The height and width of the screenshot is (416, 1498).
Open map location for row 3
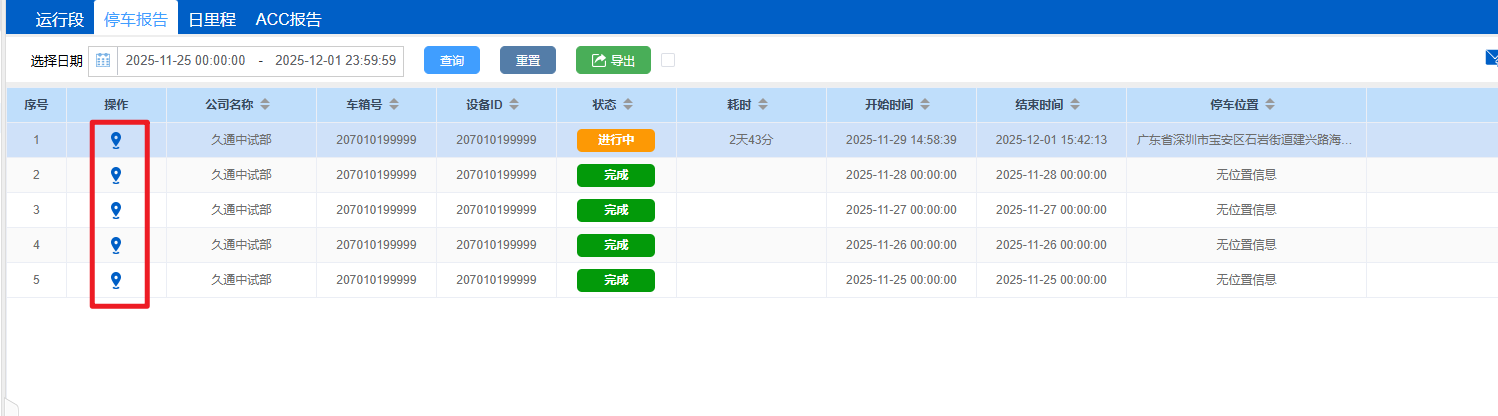[x=116, y=210]
